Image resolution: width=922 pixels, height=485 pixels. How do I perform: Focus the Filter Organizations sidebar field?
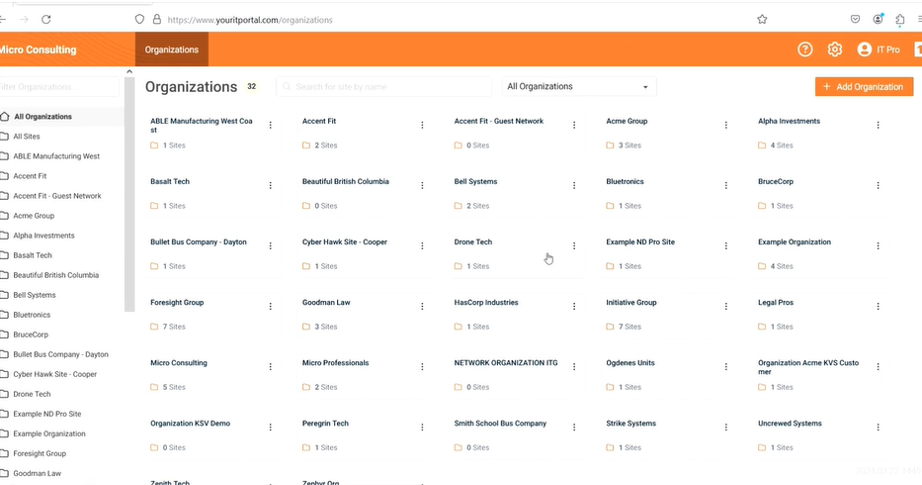coord(59,87)
